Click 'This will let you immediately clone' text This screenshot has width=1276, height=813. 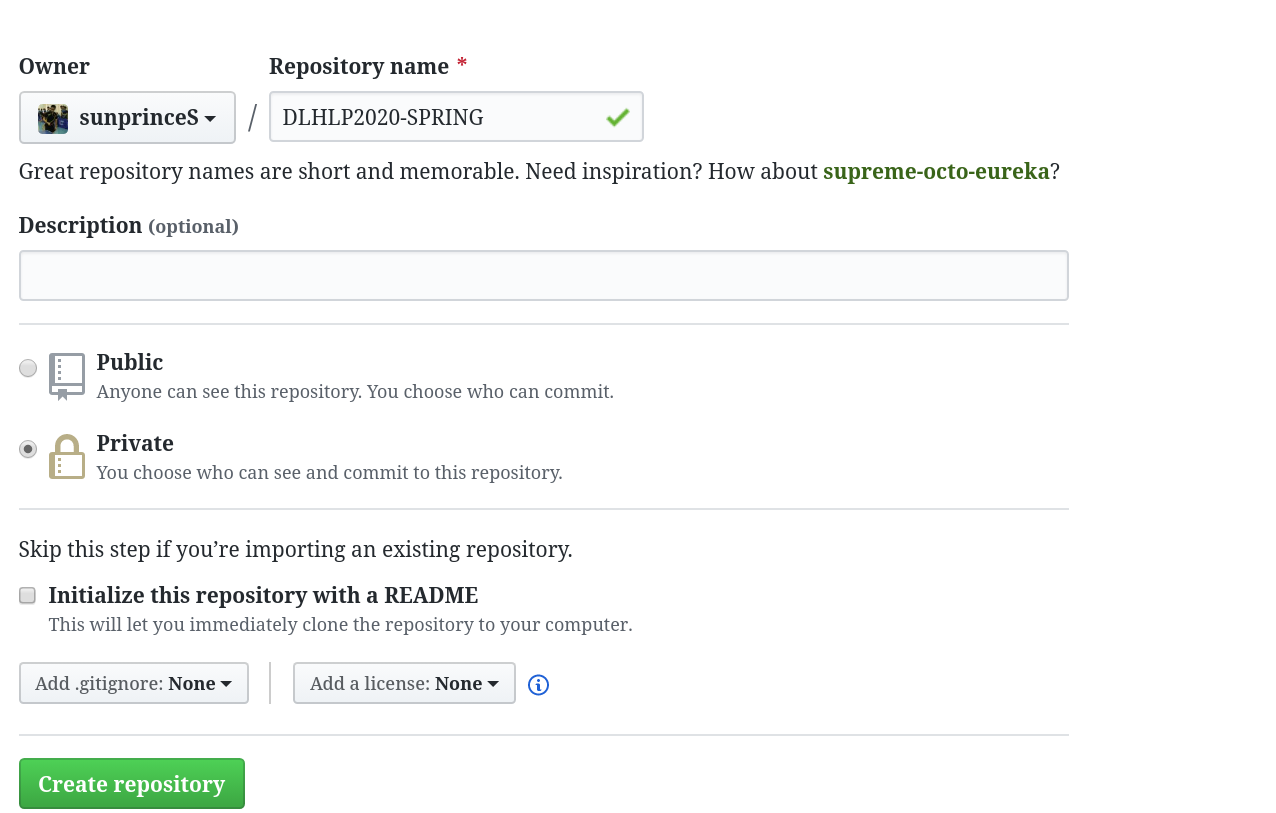coord(340,625)
